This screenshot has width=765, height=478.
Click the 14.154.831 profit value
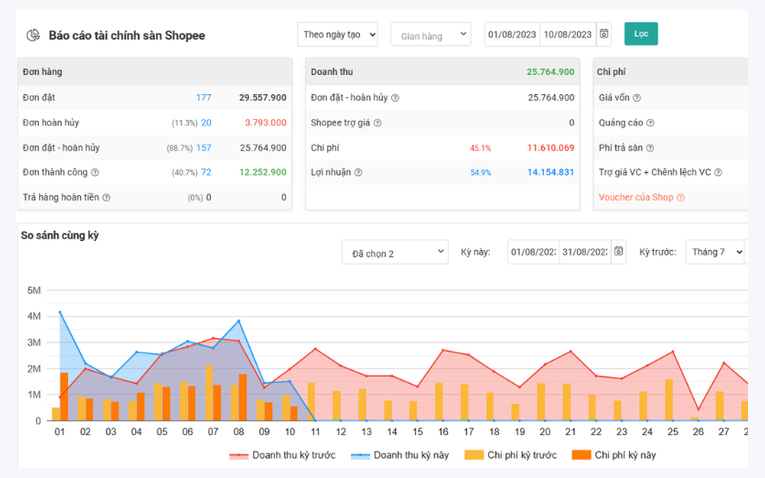point(551,172)
